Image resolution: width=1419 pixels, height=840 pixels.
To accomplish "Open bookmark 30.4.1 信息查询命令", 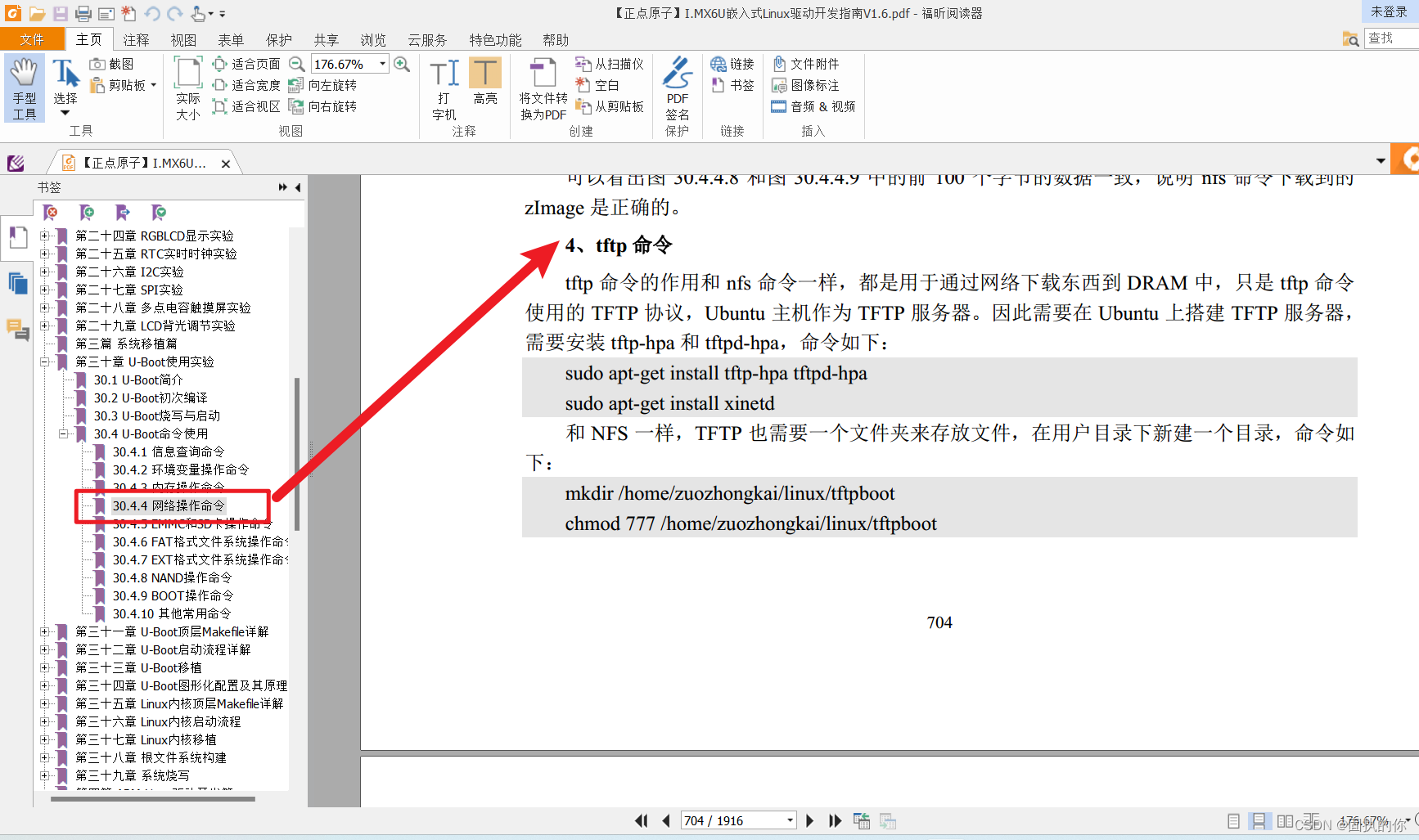I will (168, 451).
